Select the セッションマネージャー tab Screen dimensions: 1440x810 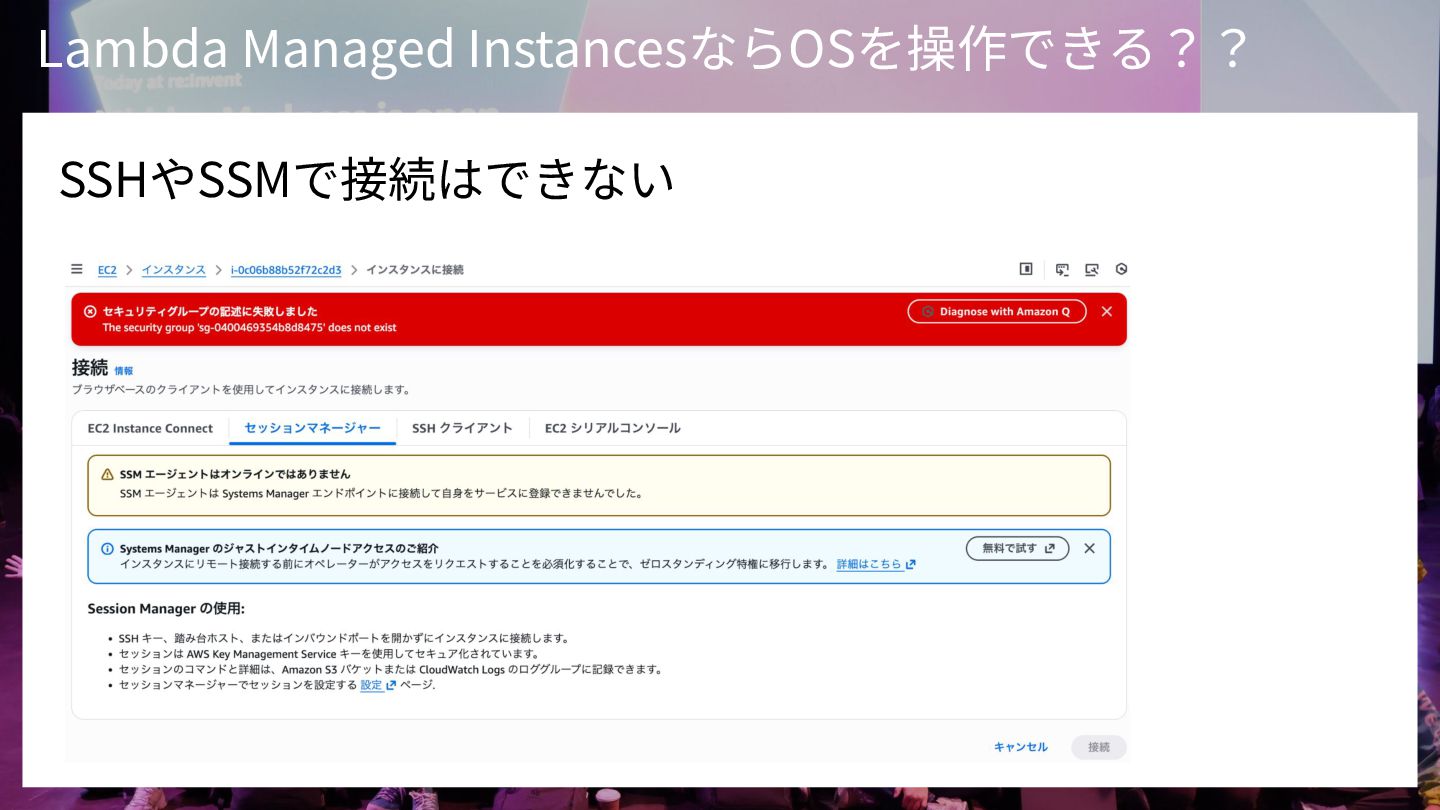313,428
